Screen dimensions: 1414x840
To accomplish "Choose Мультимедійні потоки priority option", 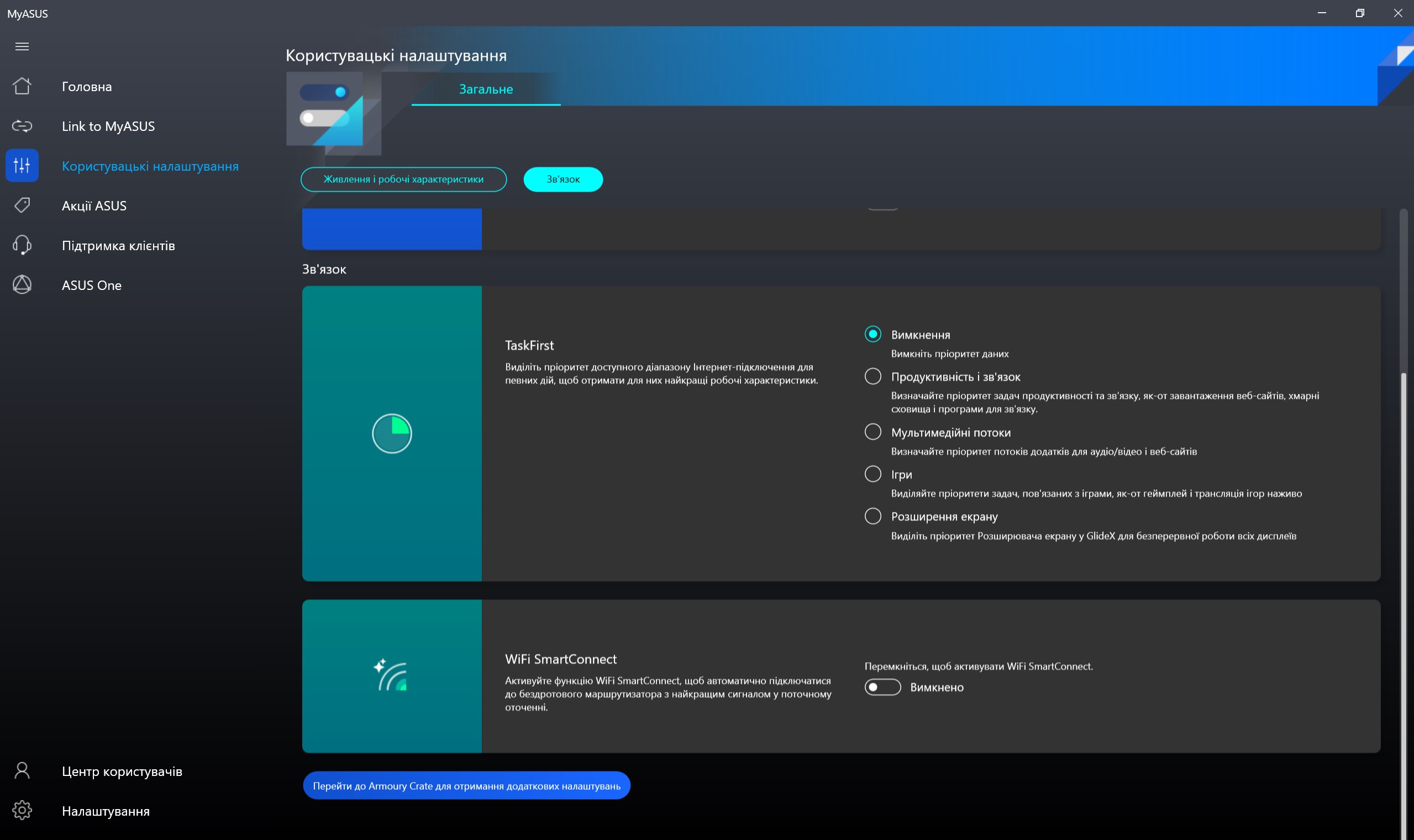I will pyautogui.click(x=872, y=432).
